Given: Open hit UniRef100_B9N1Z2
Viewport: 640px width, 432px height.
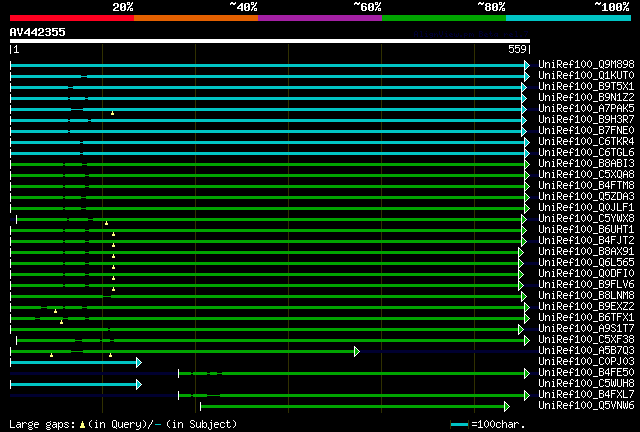Looking at the screenshot, I should 586,97.
